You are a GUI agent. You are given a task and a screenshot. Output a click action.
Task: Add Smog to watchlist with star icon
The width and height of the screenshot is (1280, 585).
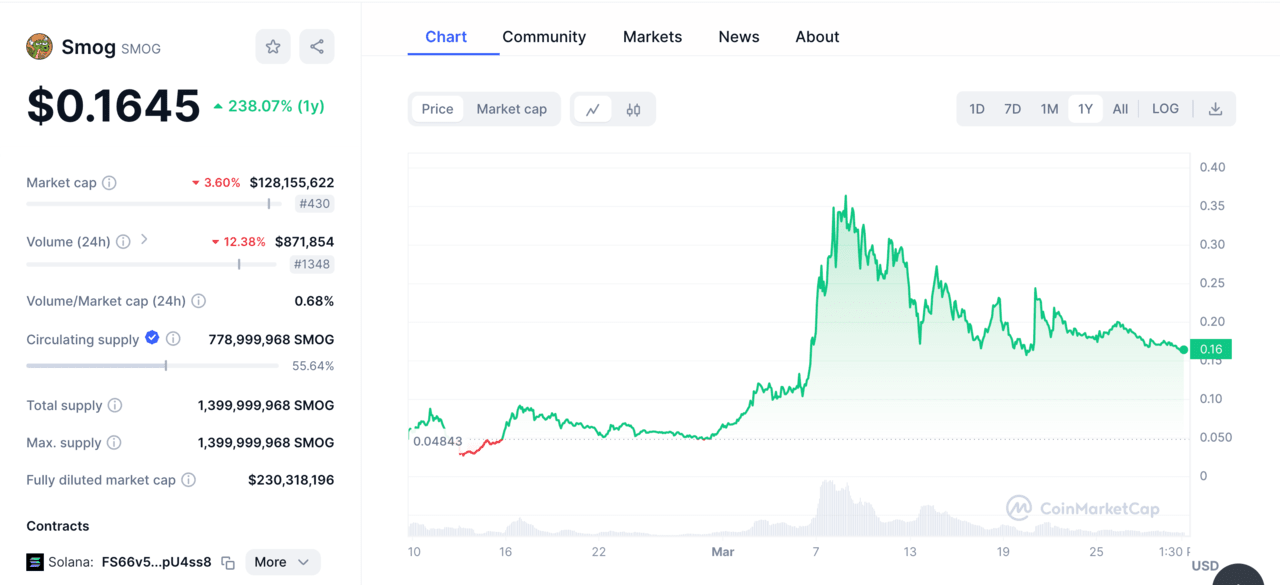click(x=273, y=46)
